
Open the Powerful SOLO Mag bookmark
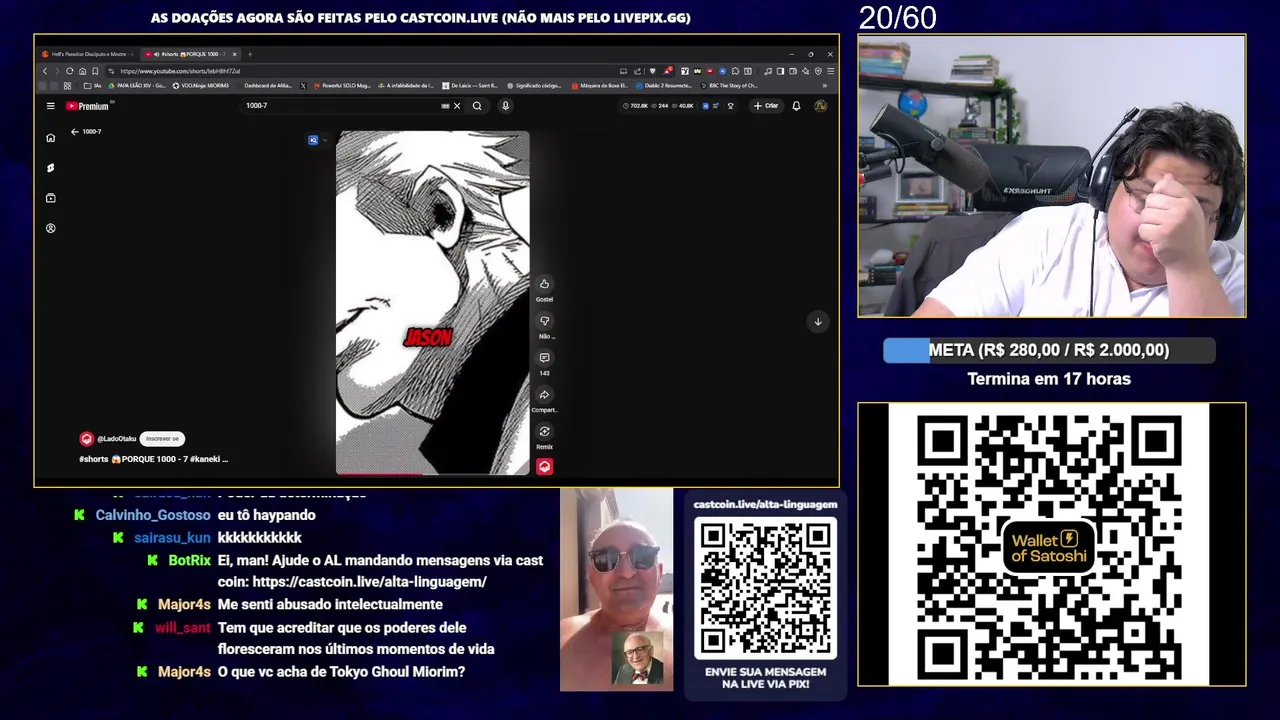(x=342, y=86)
